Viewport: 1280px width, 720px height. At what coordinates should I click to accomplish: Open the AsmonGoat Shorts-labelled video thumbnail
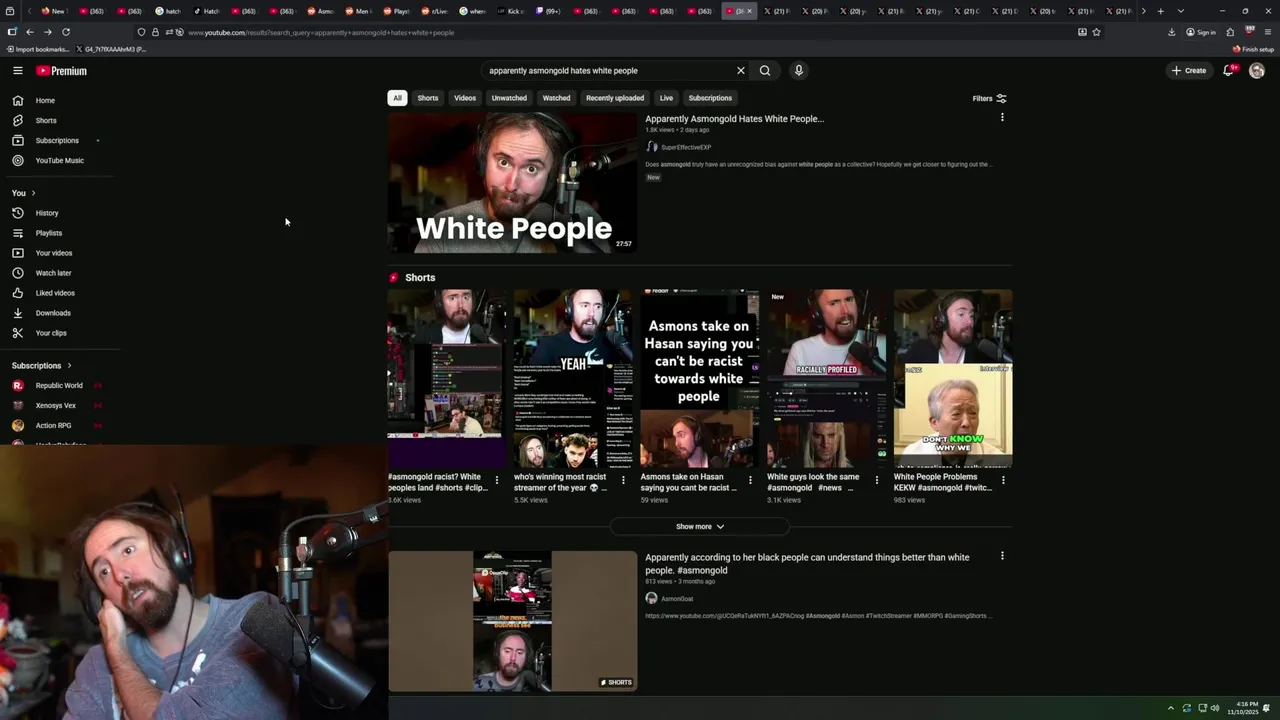(x=512, y=621)
